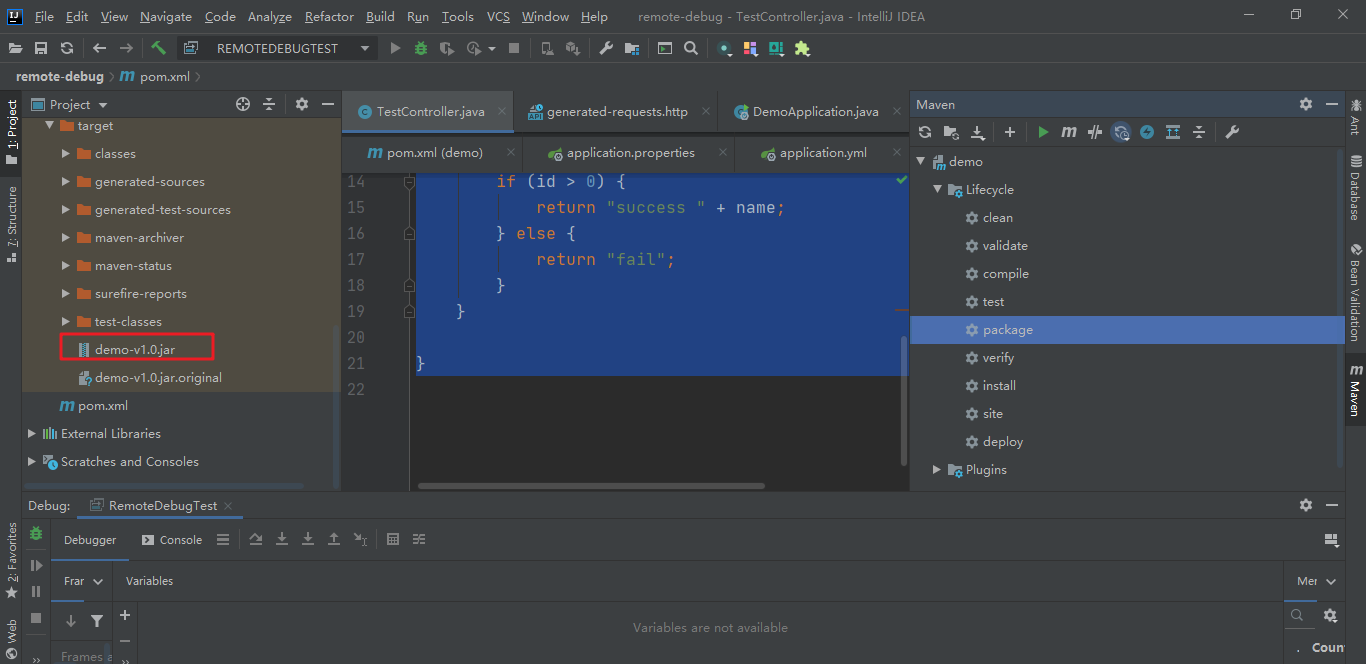Expand Scratches and Consoles node
The width and height of the screenshot is (1366, 664).
(32, 462)
